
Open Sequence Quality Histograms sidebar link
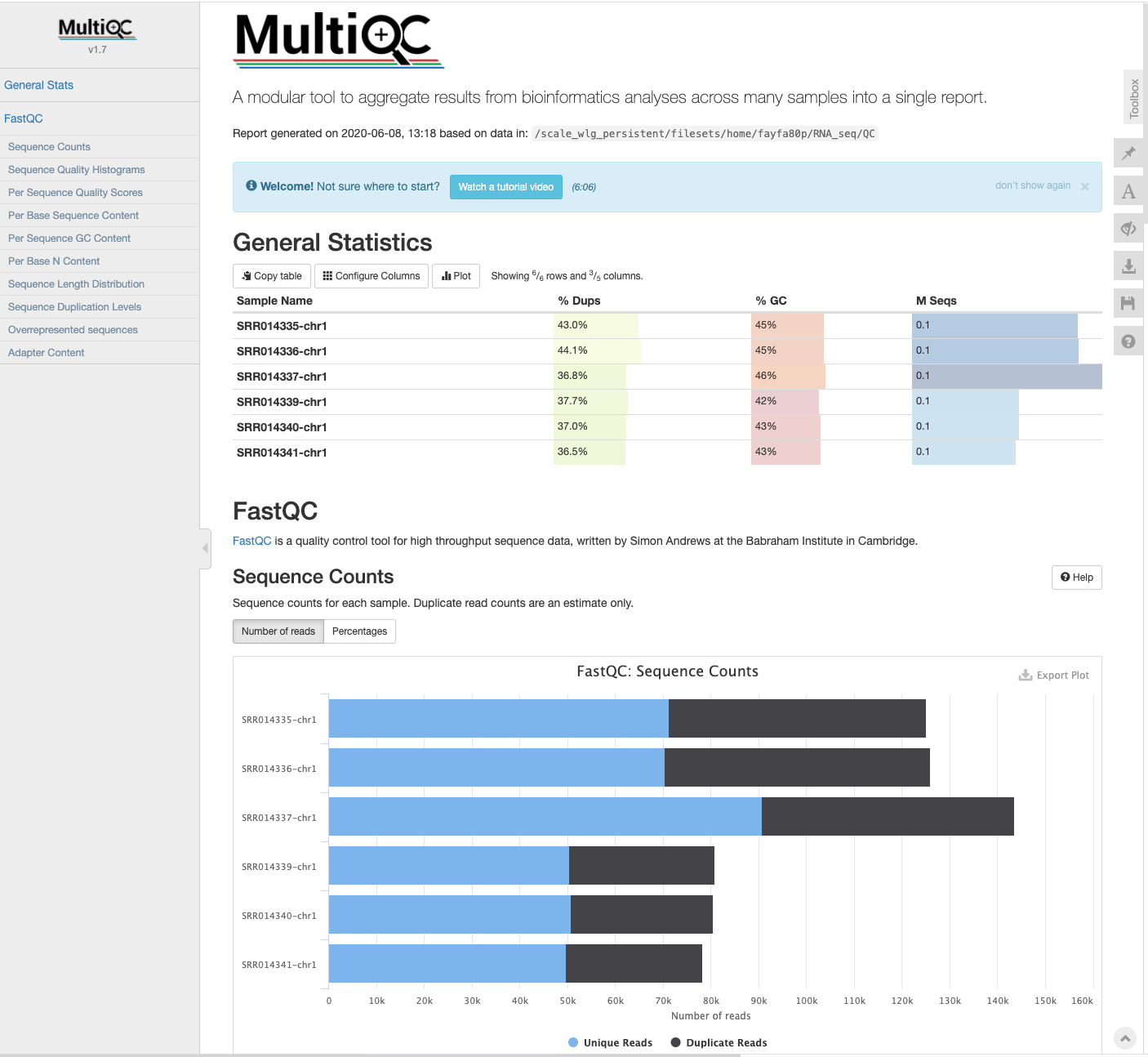click(x=76, y=170)
